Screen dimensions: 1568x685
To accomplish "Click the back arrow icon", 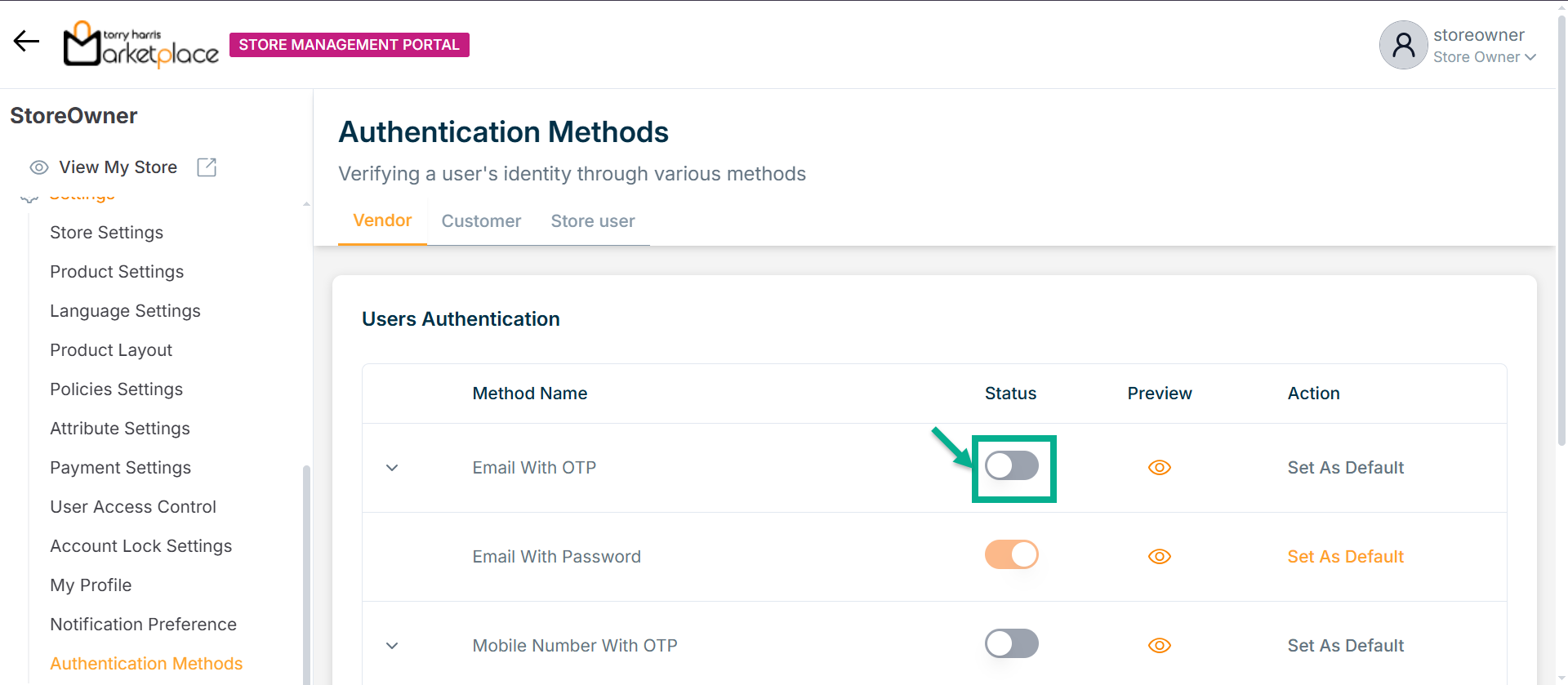I will tap(26, 41).
